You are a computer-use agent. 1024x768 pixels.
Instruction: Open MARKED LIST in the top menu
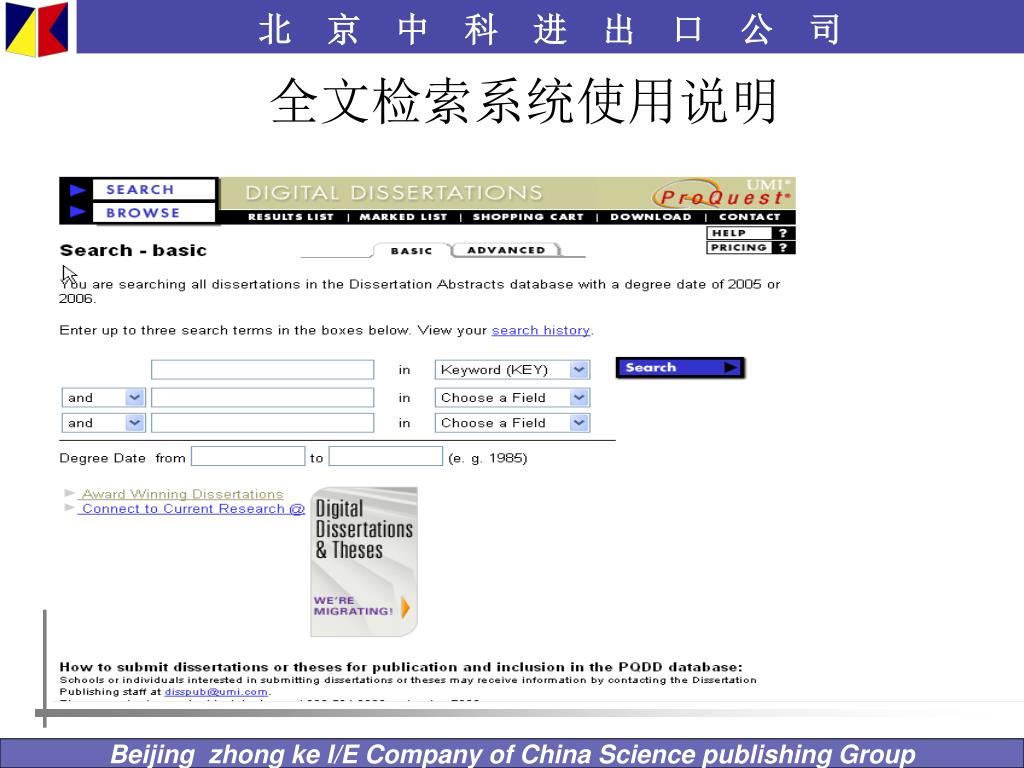click(403, 217)
